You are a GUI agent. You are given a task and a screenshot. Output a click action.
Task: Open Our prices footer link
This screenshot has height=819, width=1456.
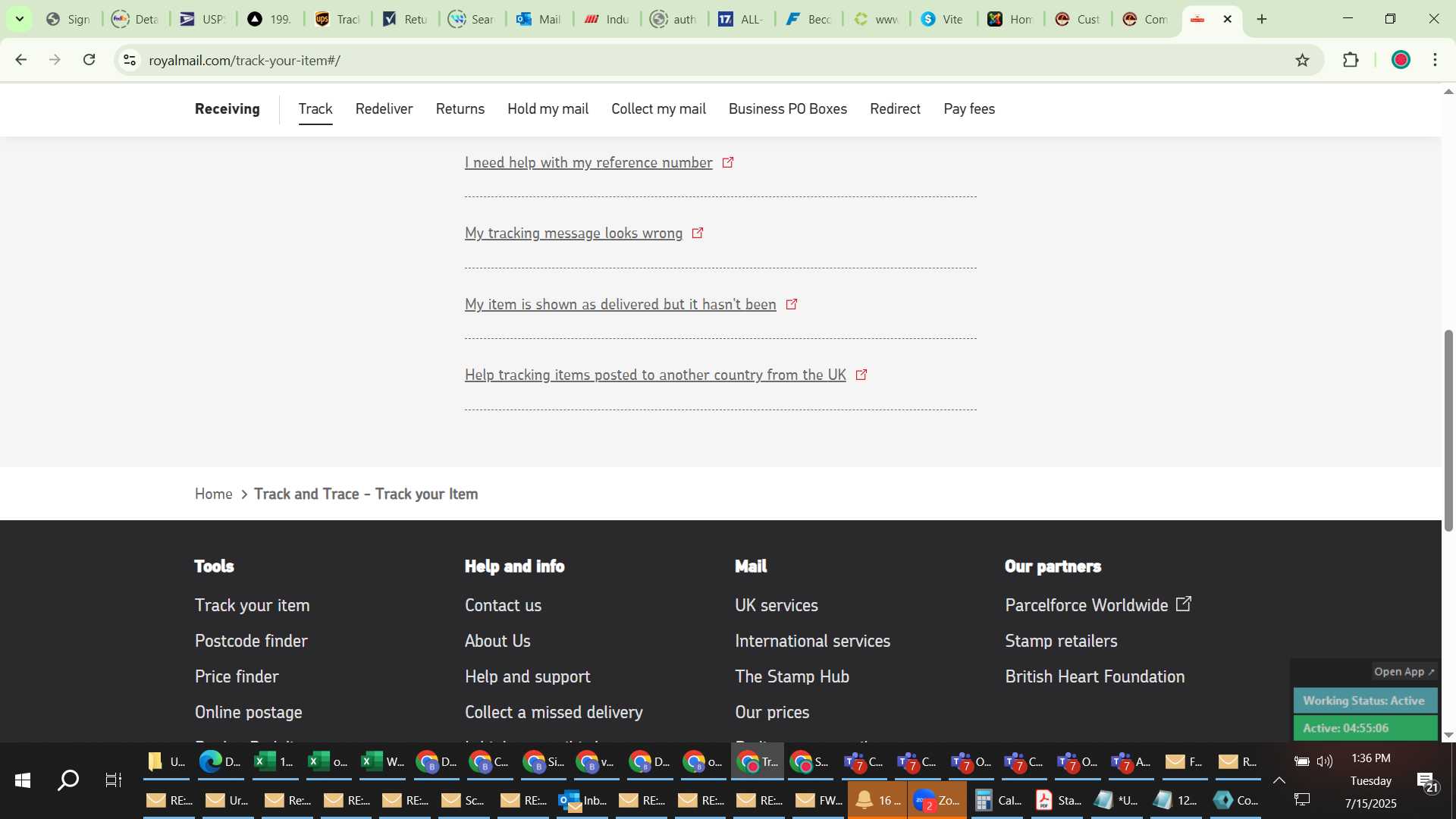point(772,712)
